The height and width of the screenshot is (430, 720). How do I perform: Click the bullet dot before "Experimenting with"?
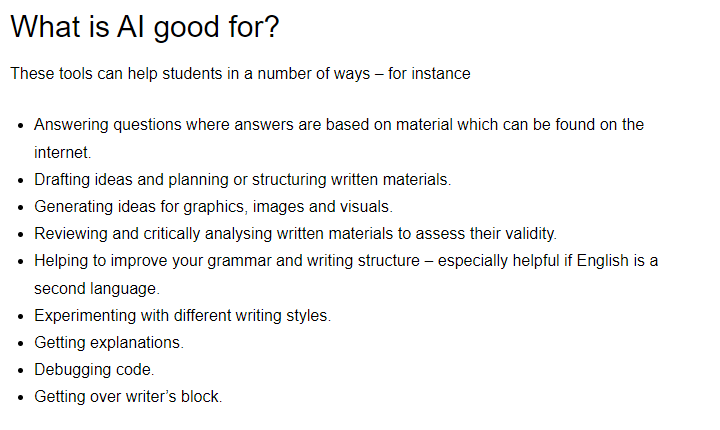[x=21, y=316]
